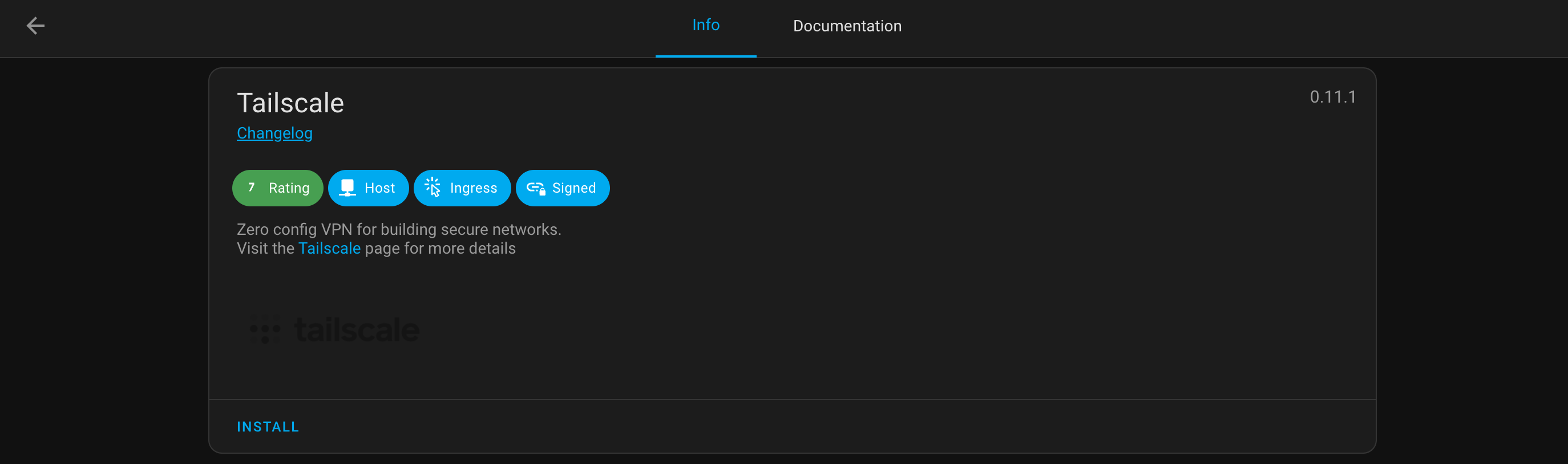Image resolution: width=1568 pixels, height=464 pixels.
Task: Click the tailscale dots logo icon
Action: [265, 329]
